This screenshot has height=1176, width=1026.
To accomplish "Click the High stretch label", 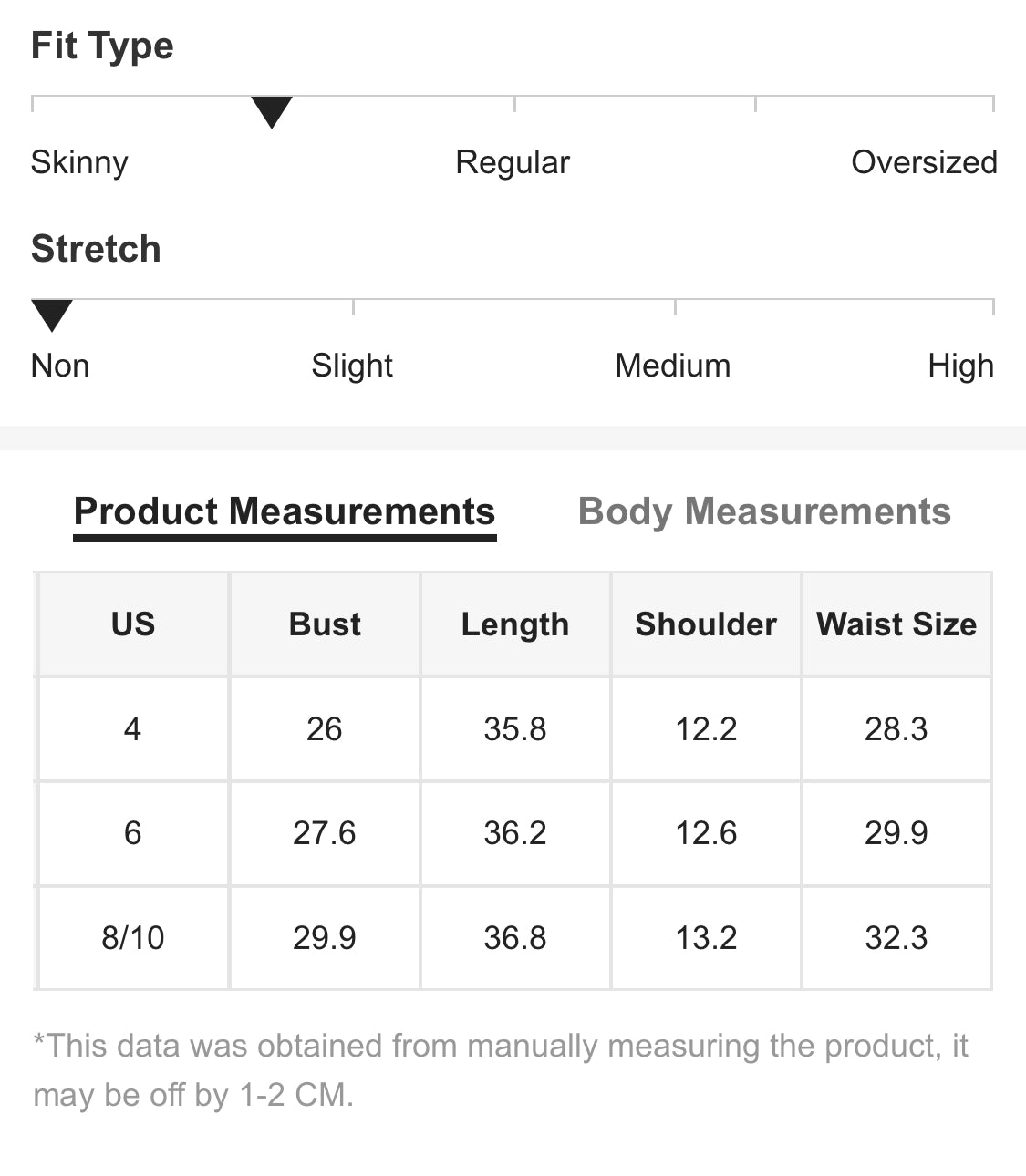I will point(961,366).
